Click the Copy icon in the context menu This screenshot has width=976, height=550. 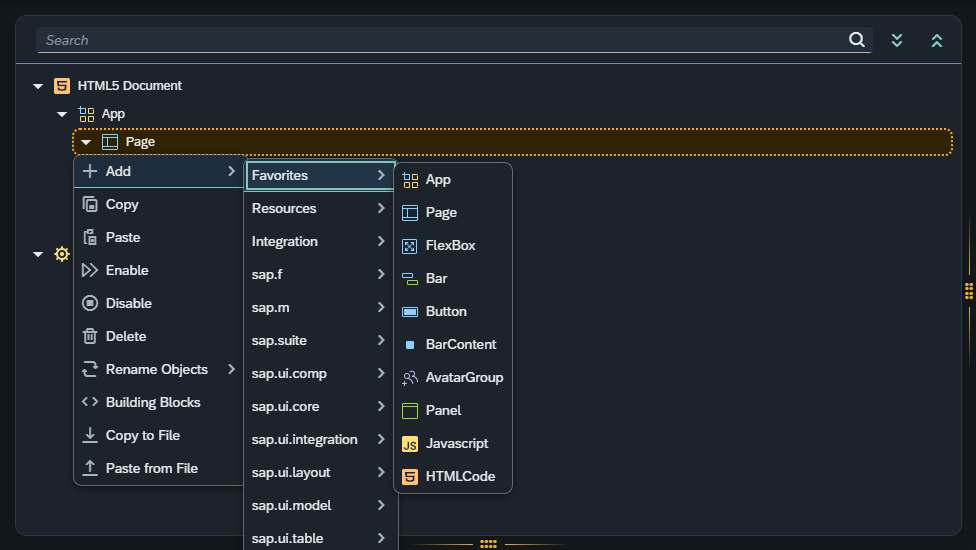pos(90,204)
